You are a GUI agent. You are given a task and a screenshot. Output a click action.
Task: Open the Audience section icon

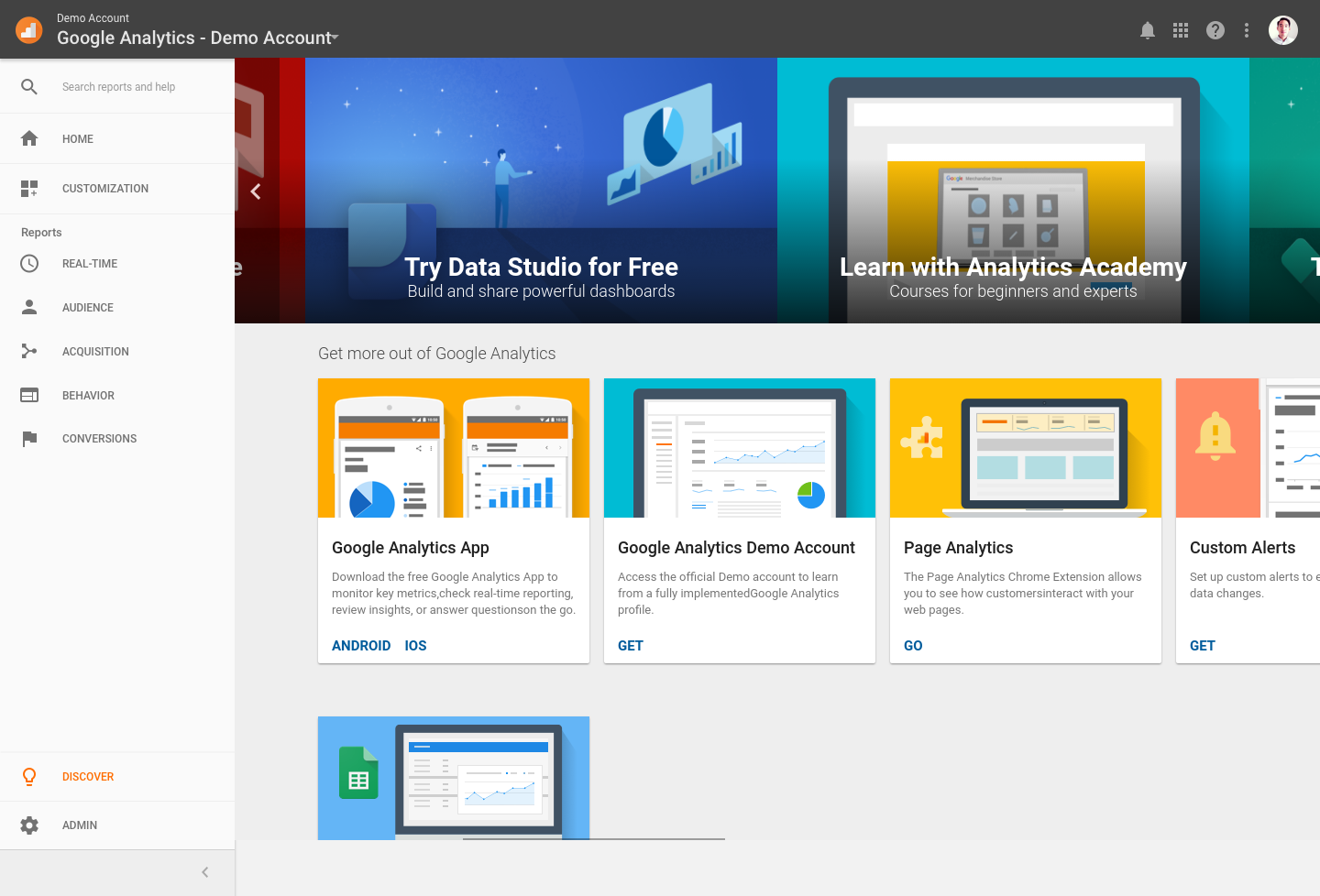(x=29, y=307)
